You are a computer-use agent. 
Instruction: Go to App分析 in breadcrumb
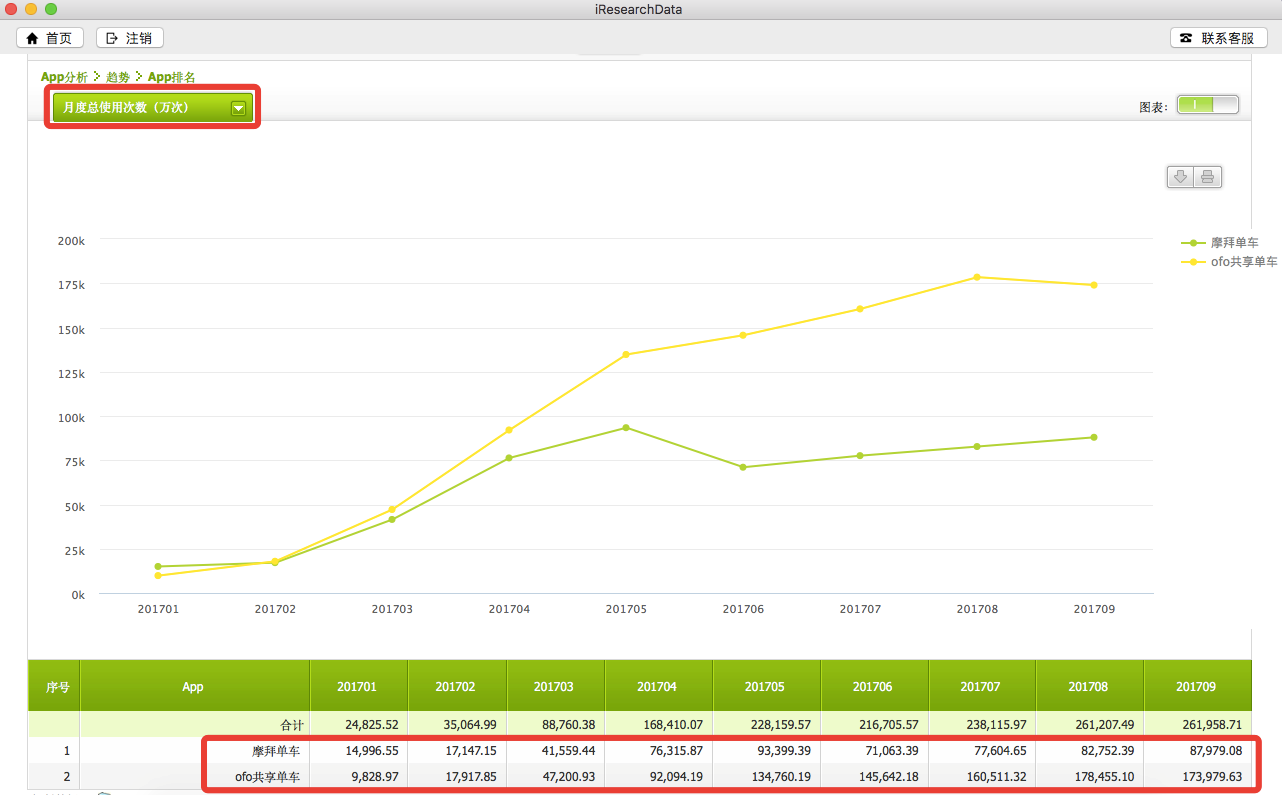click(64, 77)
